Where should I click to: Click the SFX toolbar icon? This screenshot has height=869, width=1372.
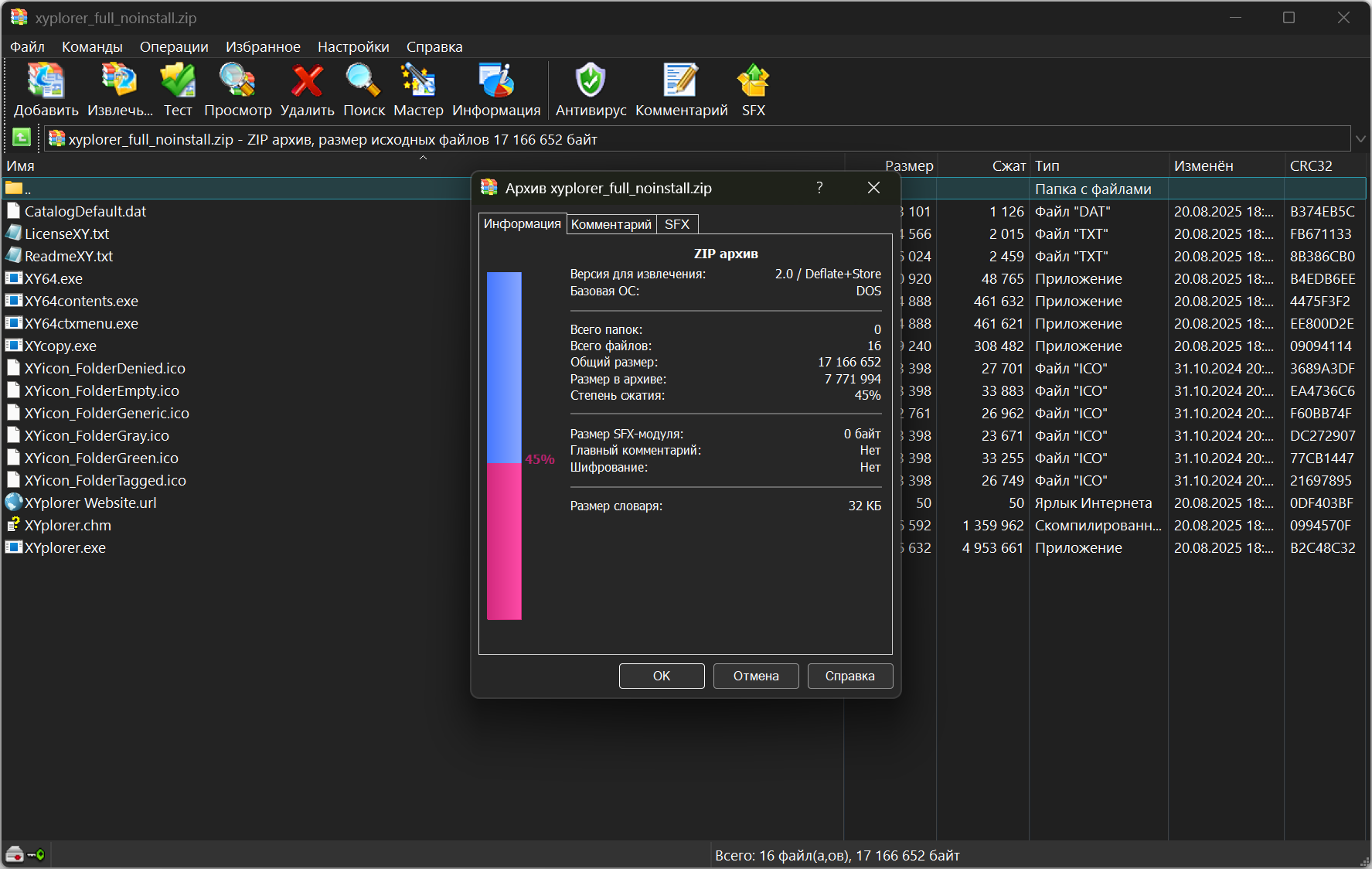point(753,81)
